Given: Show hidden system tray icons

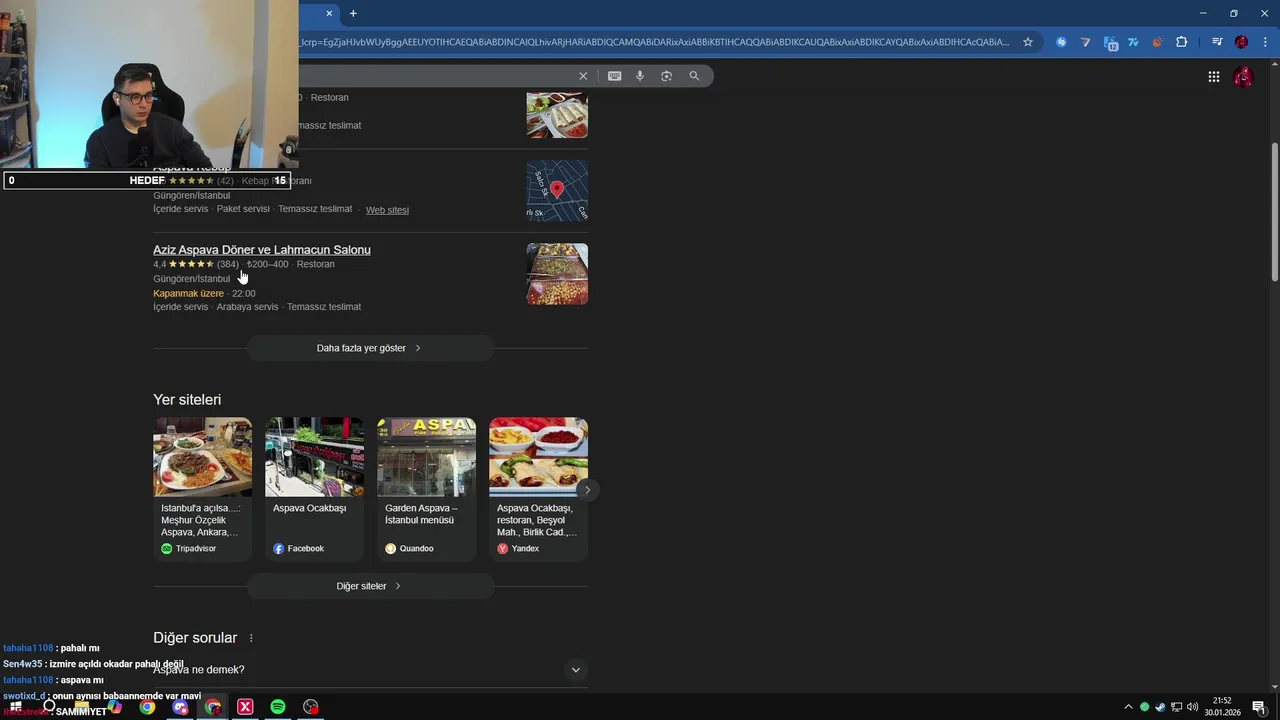Looking at the screenshot, I should pos(1128,707).
